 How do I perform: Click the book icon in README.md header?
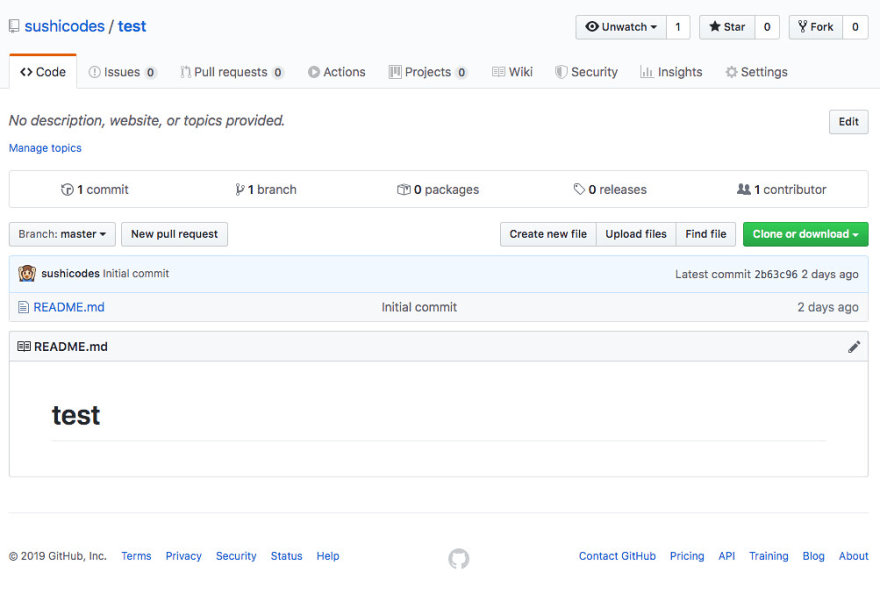click(24, 346)
